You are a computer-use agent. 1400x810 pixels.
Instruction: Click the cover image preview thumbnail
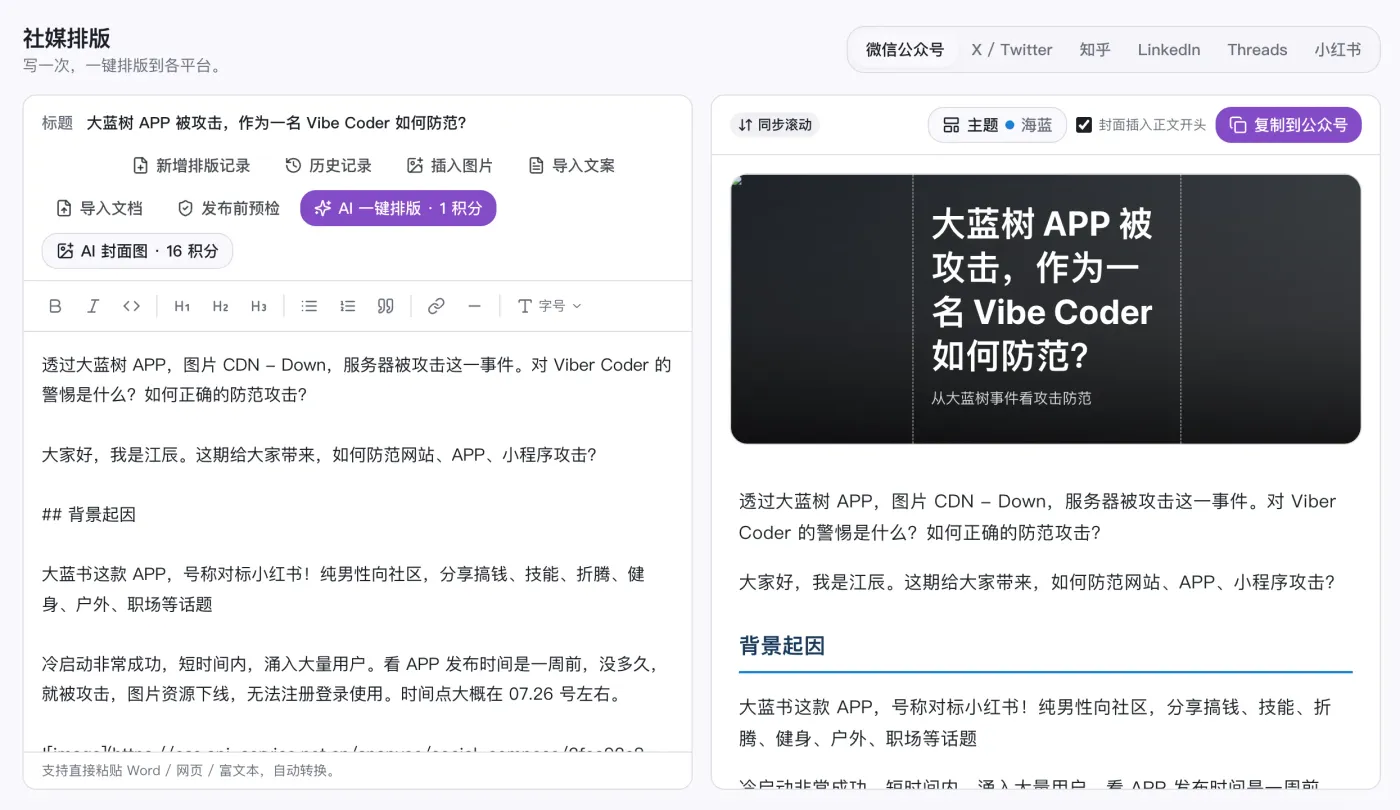tap(1045, 309)
